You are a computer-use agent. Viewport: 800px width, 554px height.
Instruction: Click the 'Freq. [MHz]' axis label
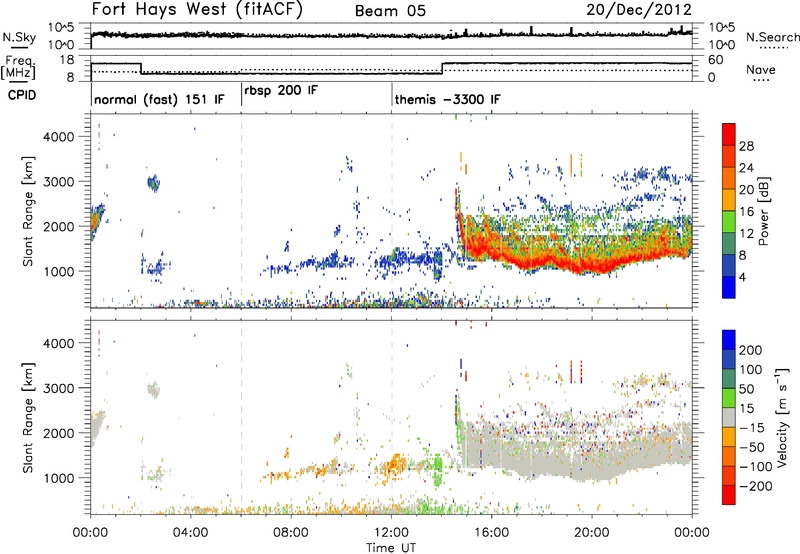(x=20, y=68)
